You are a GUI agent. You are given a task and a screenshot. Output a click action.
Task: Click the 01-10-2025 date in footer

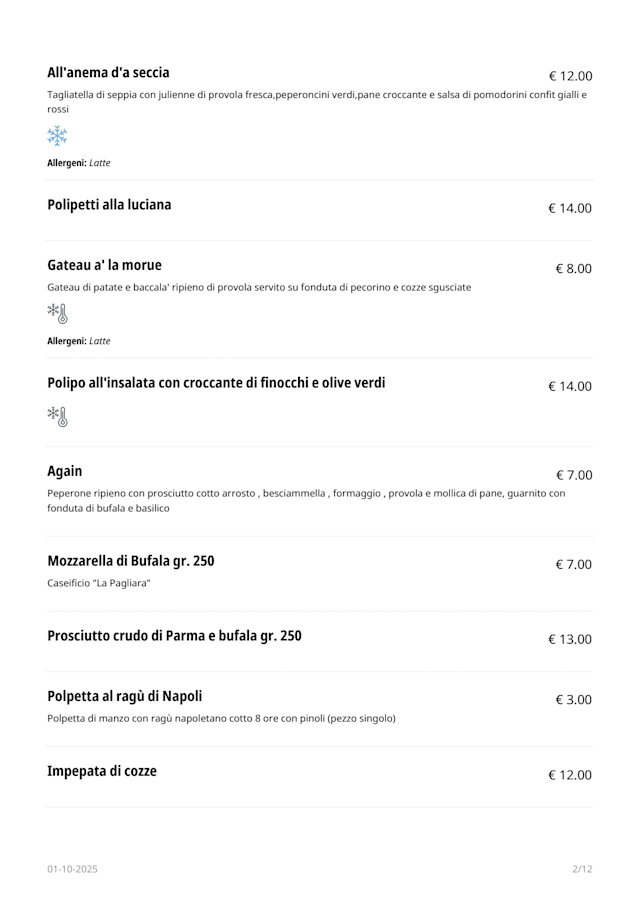click(72, 869)
